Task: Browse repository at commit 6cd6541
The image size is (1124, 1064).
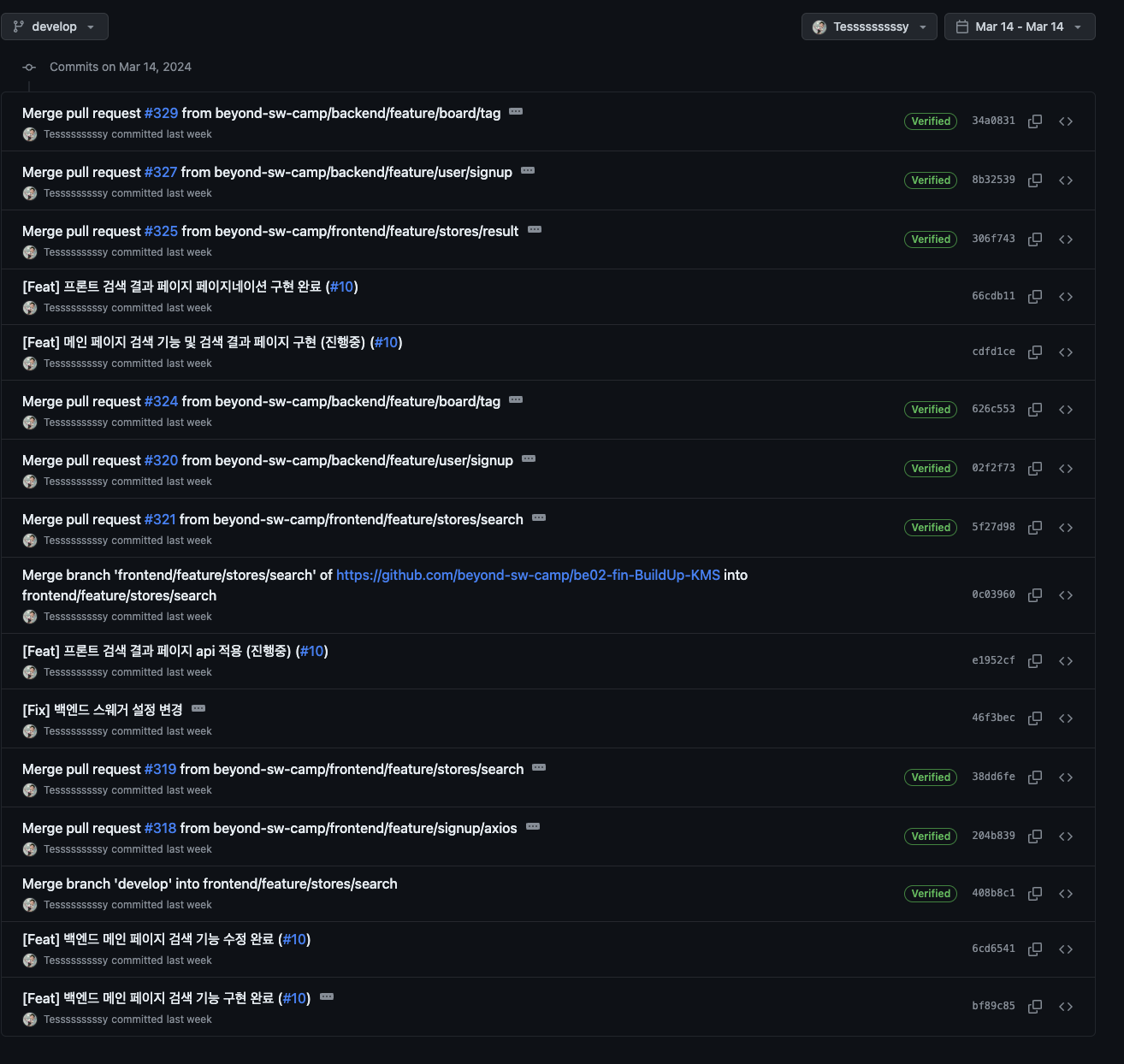Action: pos(1066,949)
